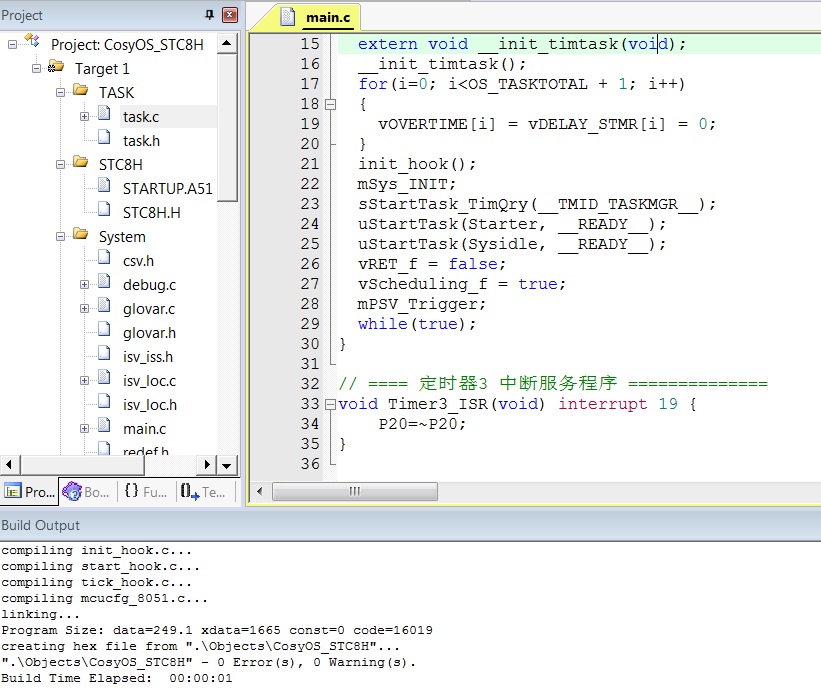Open the Project (Pro...) tab
Image resolution: width=821 pixels, height=697 pixels.
coord(30,492)
